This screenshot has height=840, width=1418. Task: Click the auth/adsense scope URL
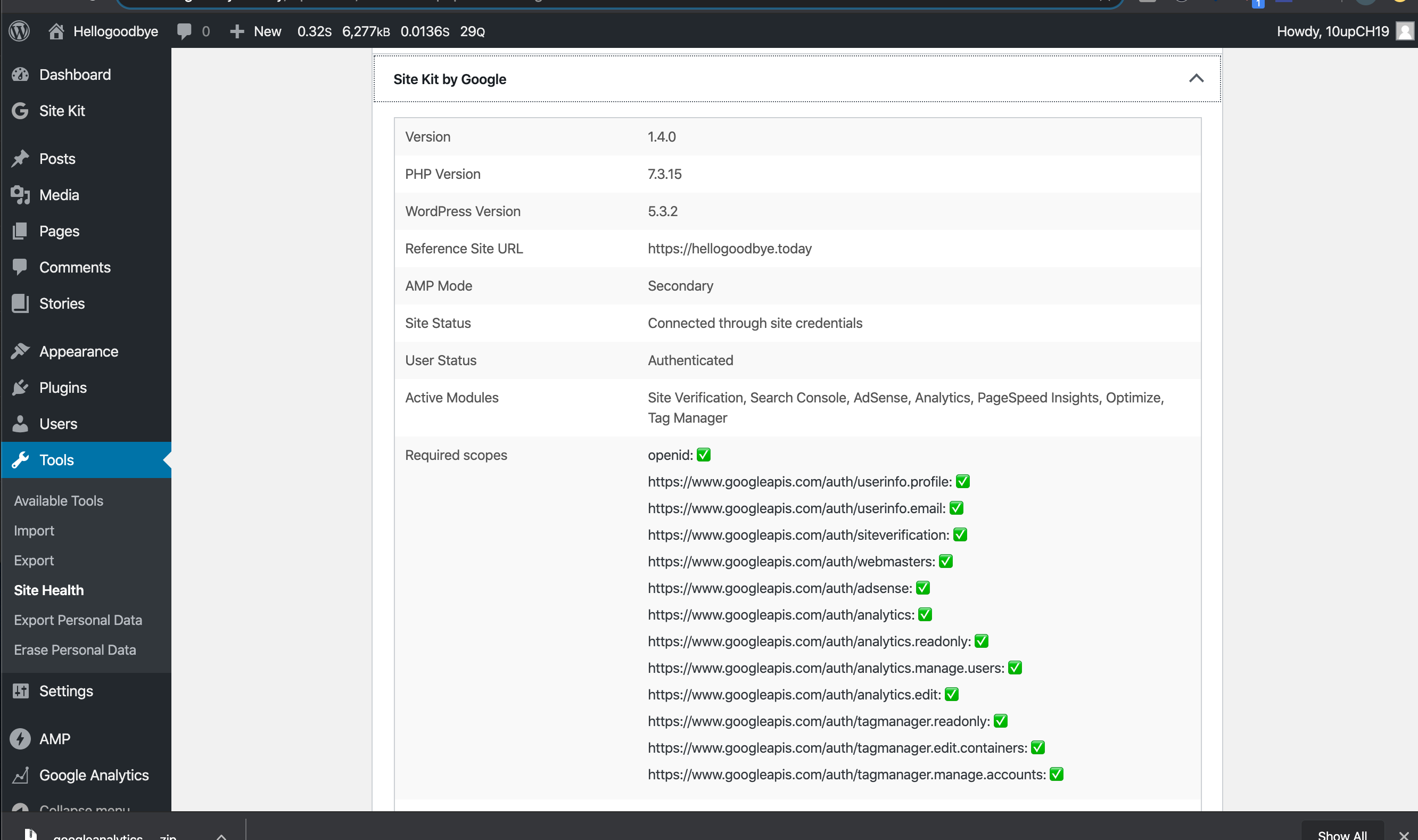[x=789, y=588]
